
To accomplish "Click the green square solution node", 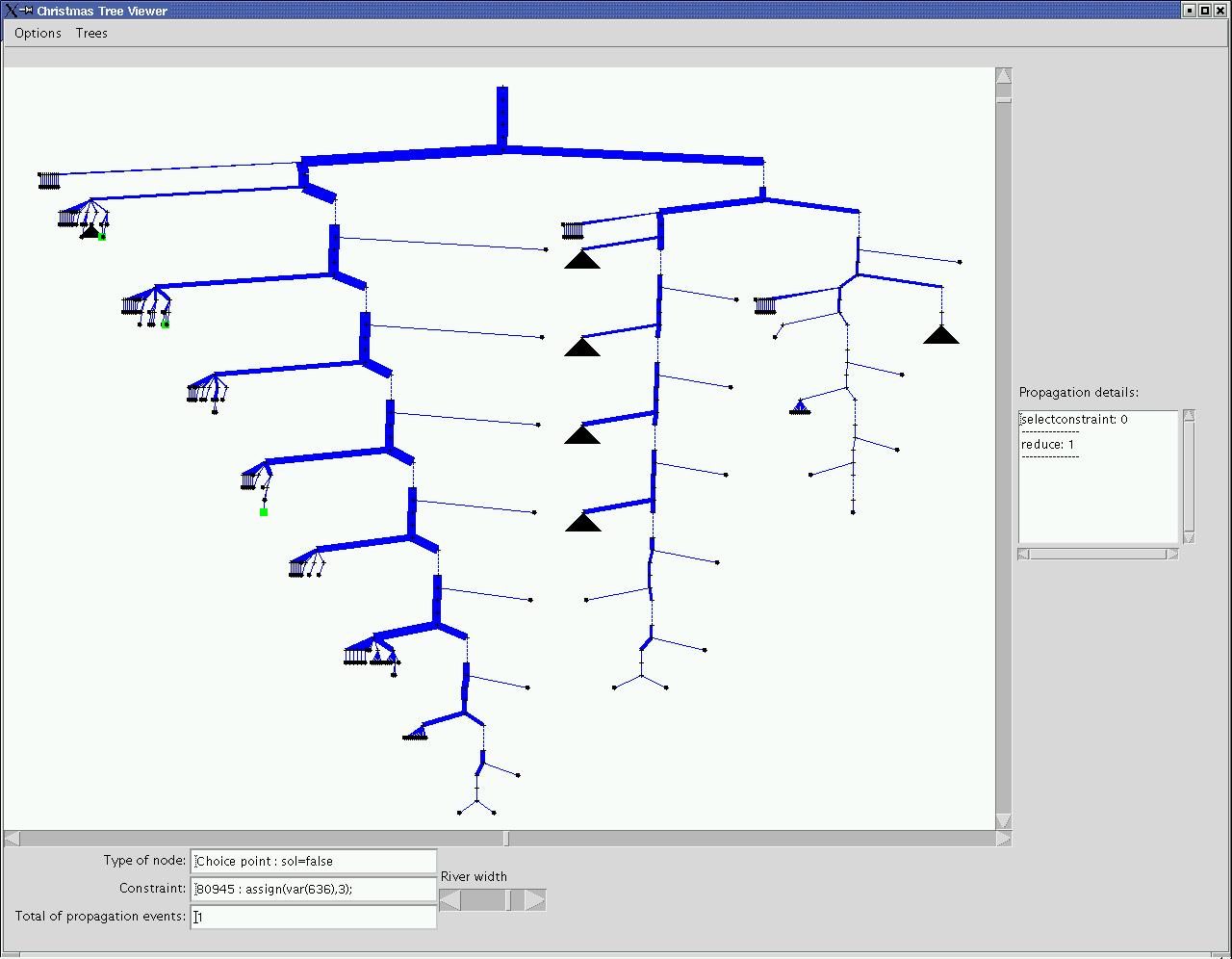I will [264, 512].
